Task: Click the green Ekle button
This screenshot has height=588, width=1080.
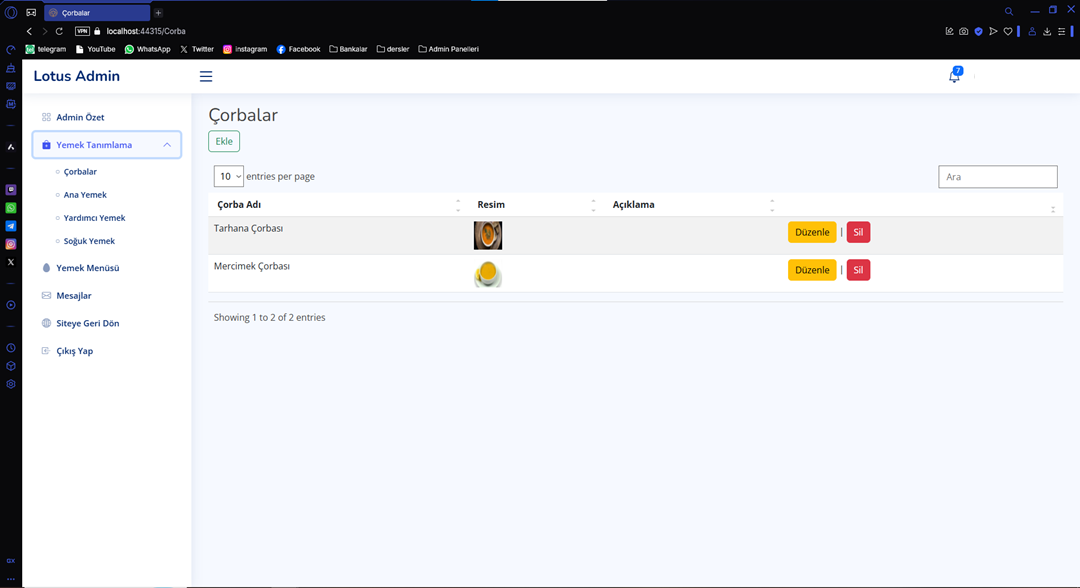Action: tap(224, 142)
